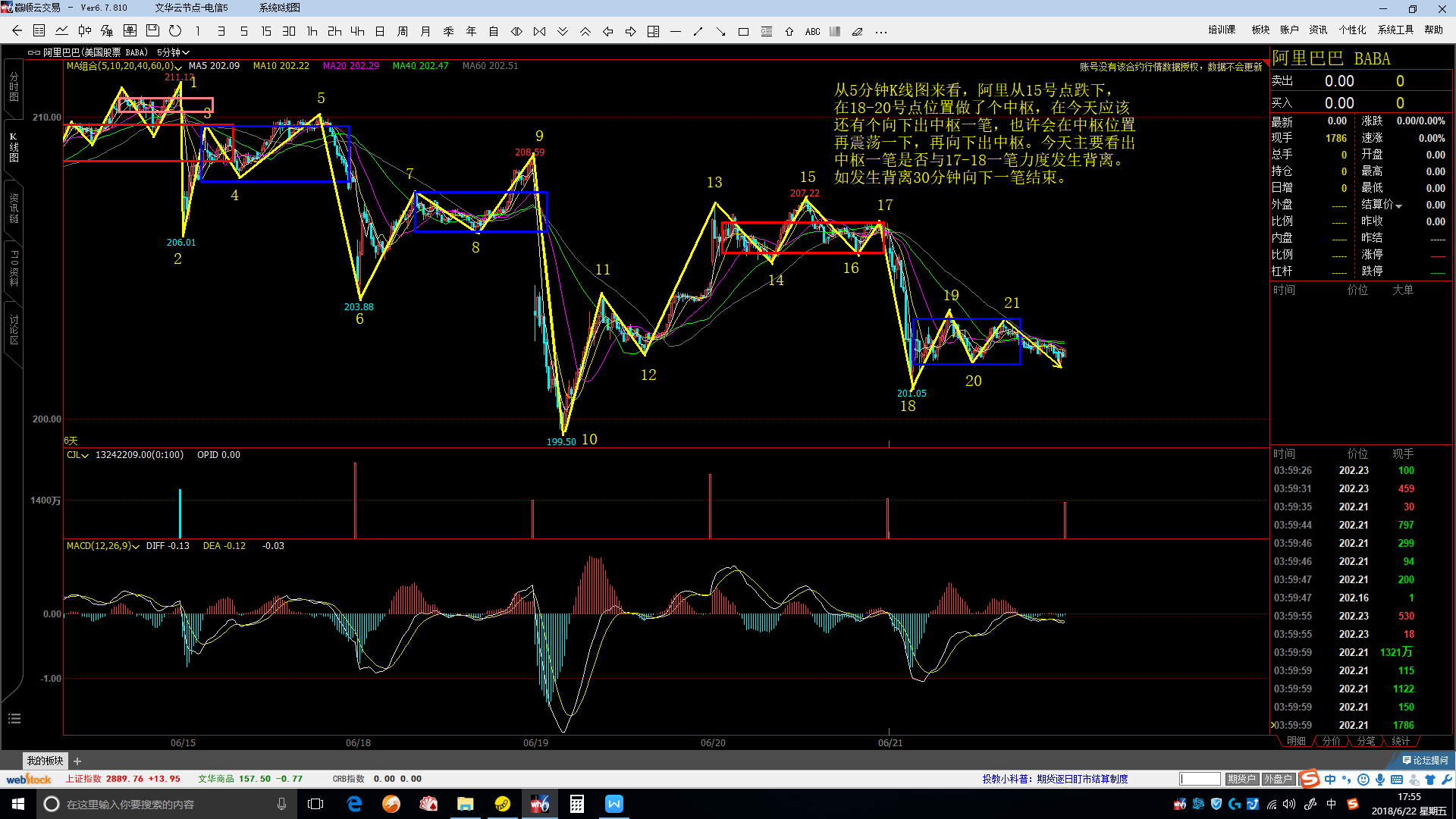This screenshot has width=1456, height=819.
Task: Switch to the 分时图 side tab
Action: (x=14, y=87)
